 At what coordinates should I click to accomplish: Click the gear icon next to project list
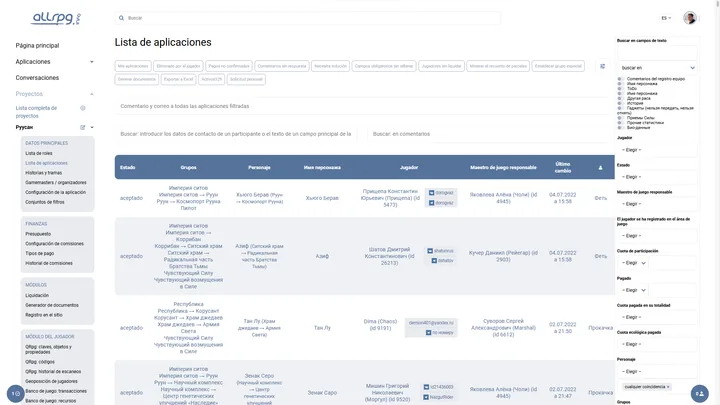[83, 108]
